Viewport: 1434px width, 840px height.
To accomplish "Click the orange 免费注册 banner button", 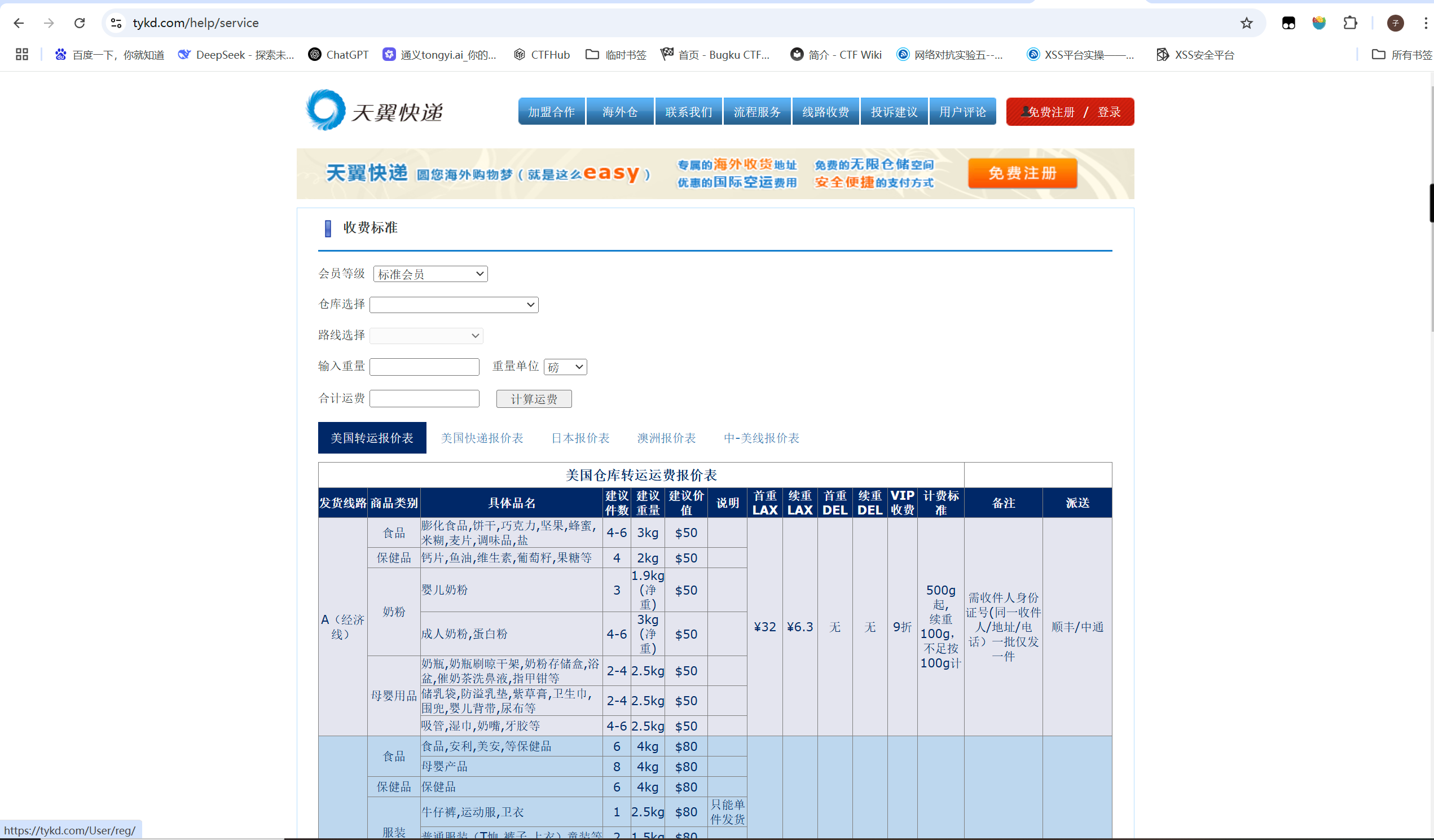I will pos(1022,173).
